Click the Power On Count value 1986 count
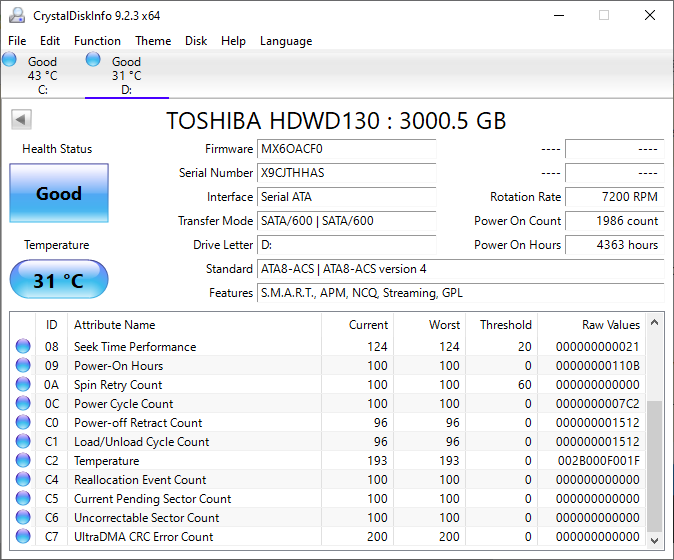 [615, 221]
